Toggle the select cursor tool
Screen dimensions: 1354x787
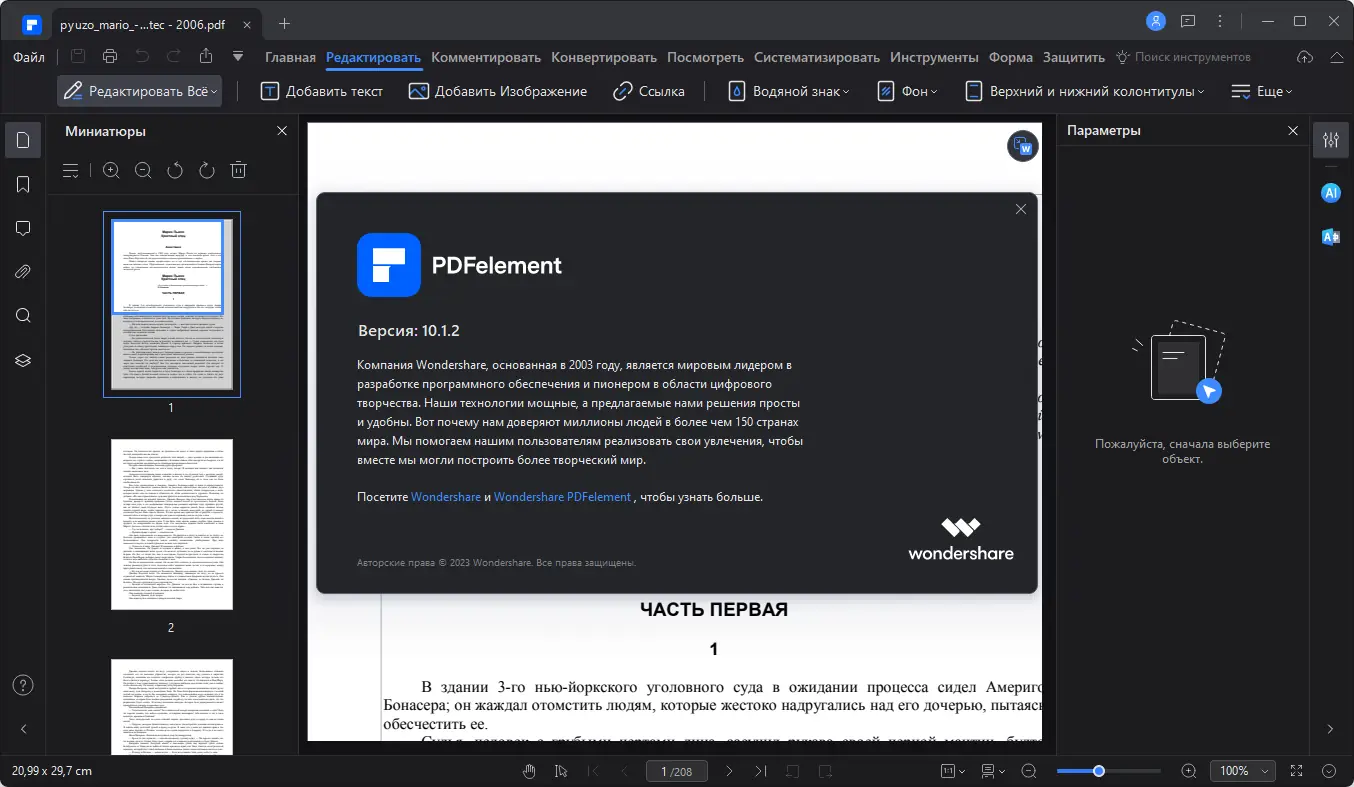pyautogui.click(x=561, y=771)
